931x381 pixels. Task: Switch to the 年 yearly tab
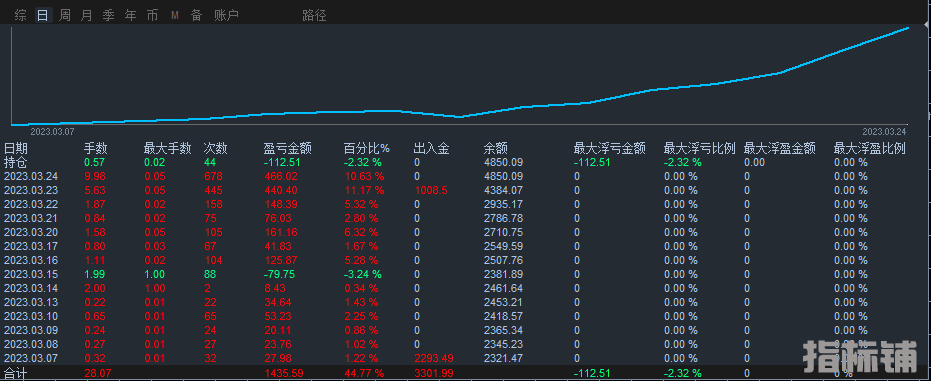pyautogui.click(x=131, y=15)
